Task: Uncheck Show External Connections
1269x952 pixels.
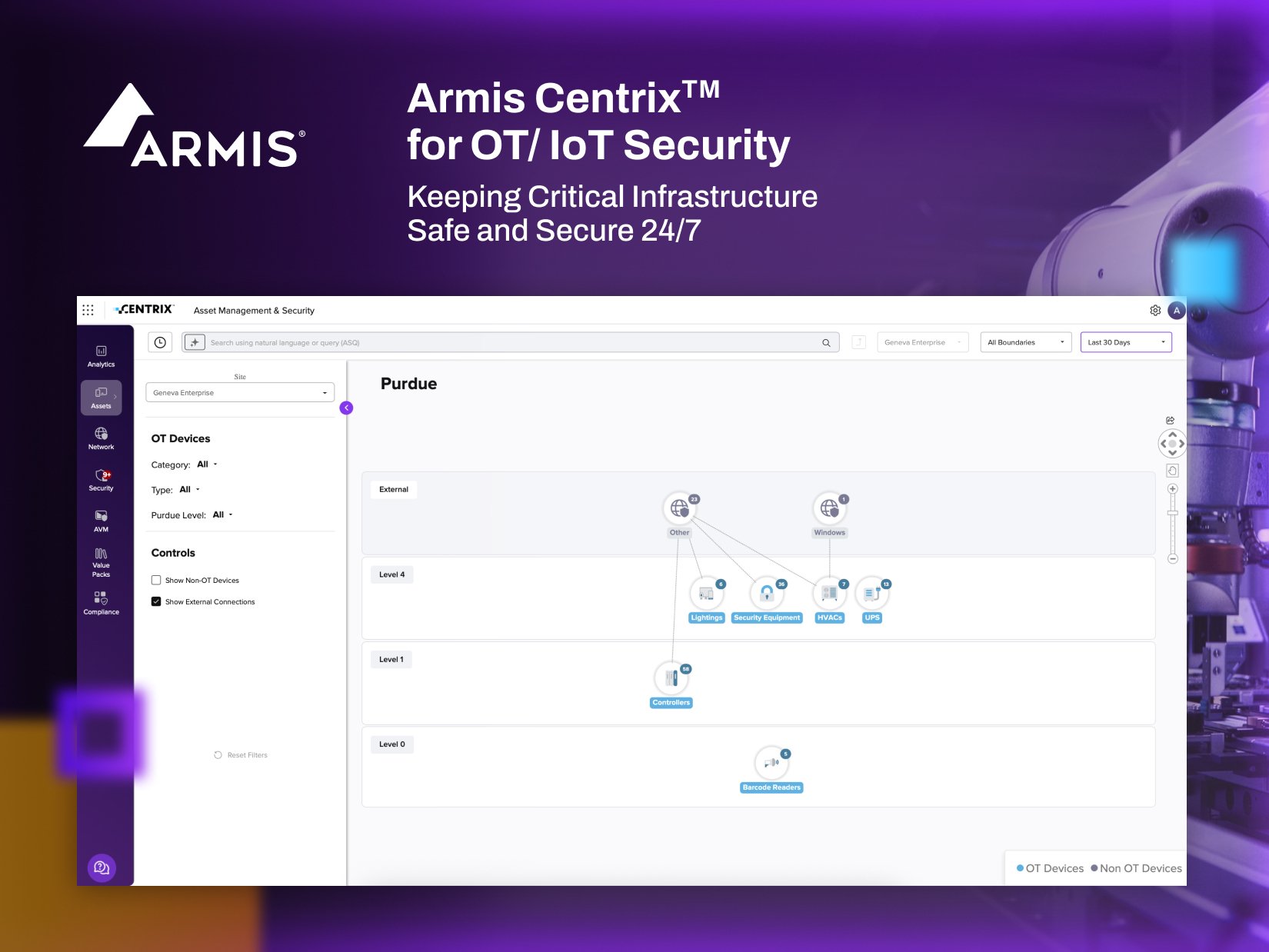Action: point(156,601)
